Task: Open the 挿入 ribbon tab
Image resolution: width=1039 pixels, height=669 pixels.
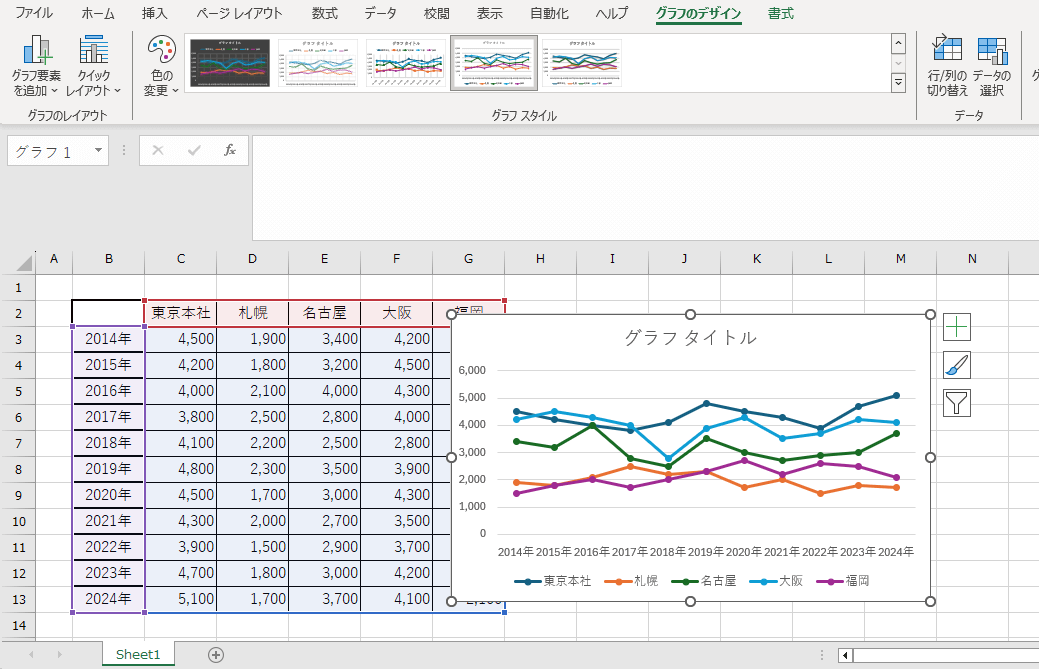Action: [x=155, y=14]
